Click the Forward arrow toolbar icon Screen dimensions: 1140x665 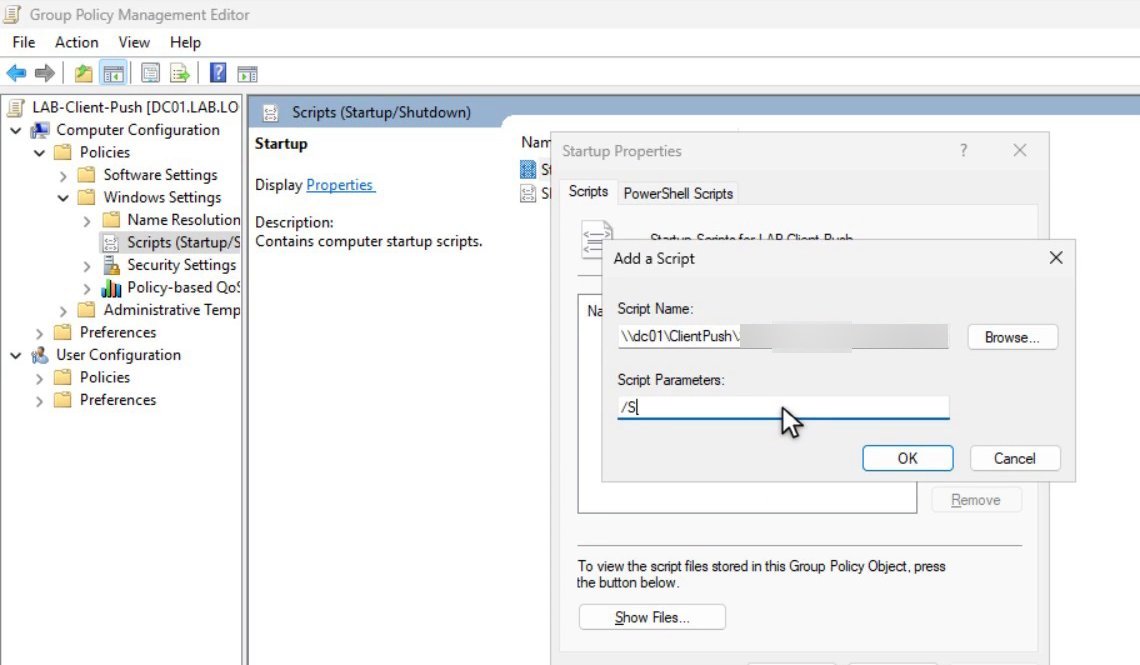tap(45, 73)
